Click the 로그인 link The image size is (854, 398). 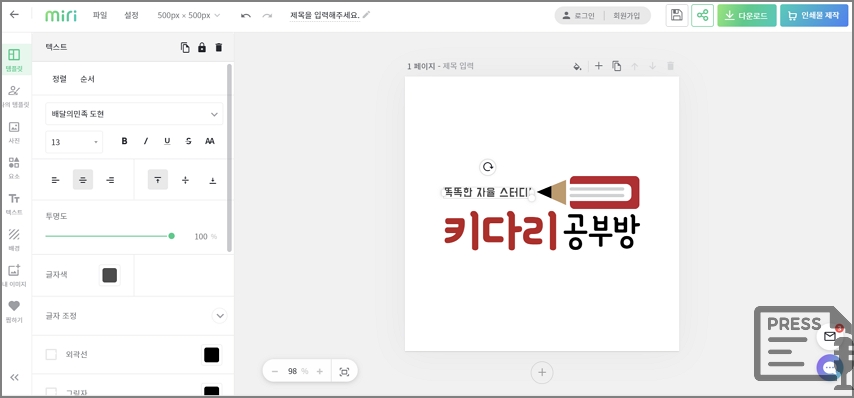(x=579, y=16)
